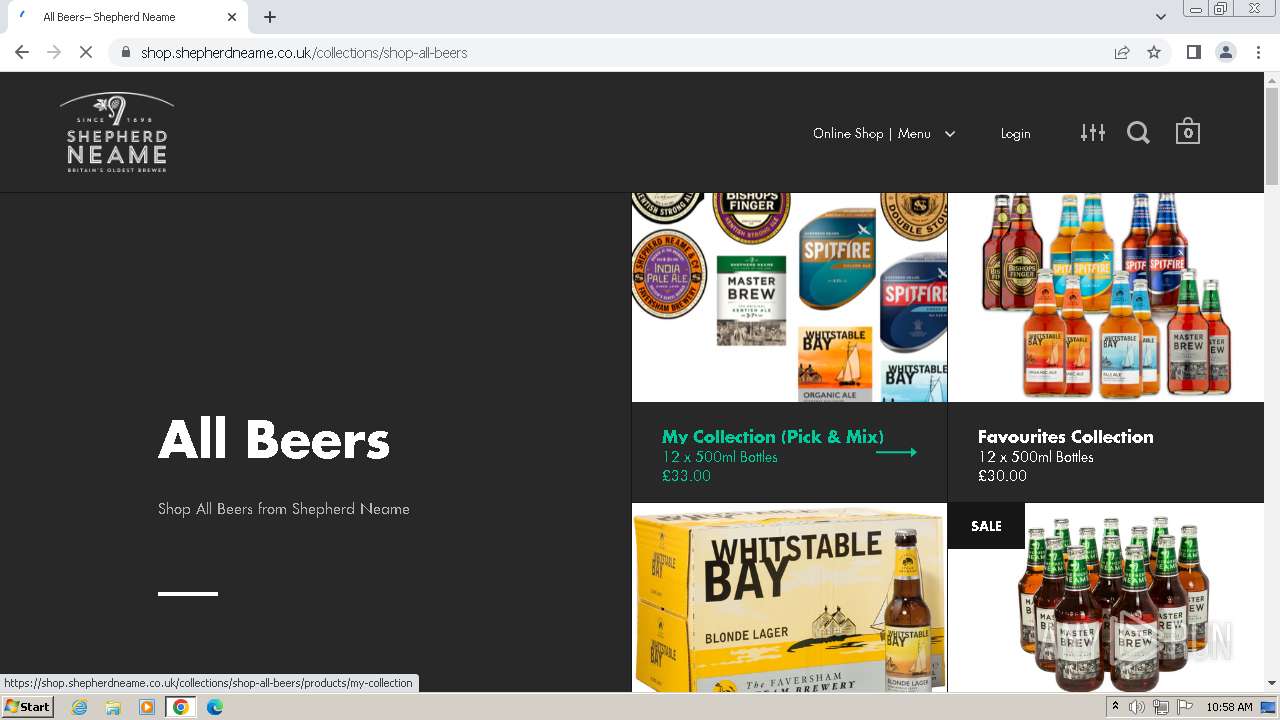The image size is (1280, 720).
Task: Click the '12 x 500ml Bottles' text under My Collection
Action: 719,457
